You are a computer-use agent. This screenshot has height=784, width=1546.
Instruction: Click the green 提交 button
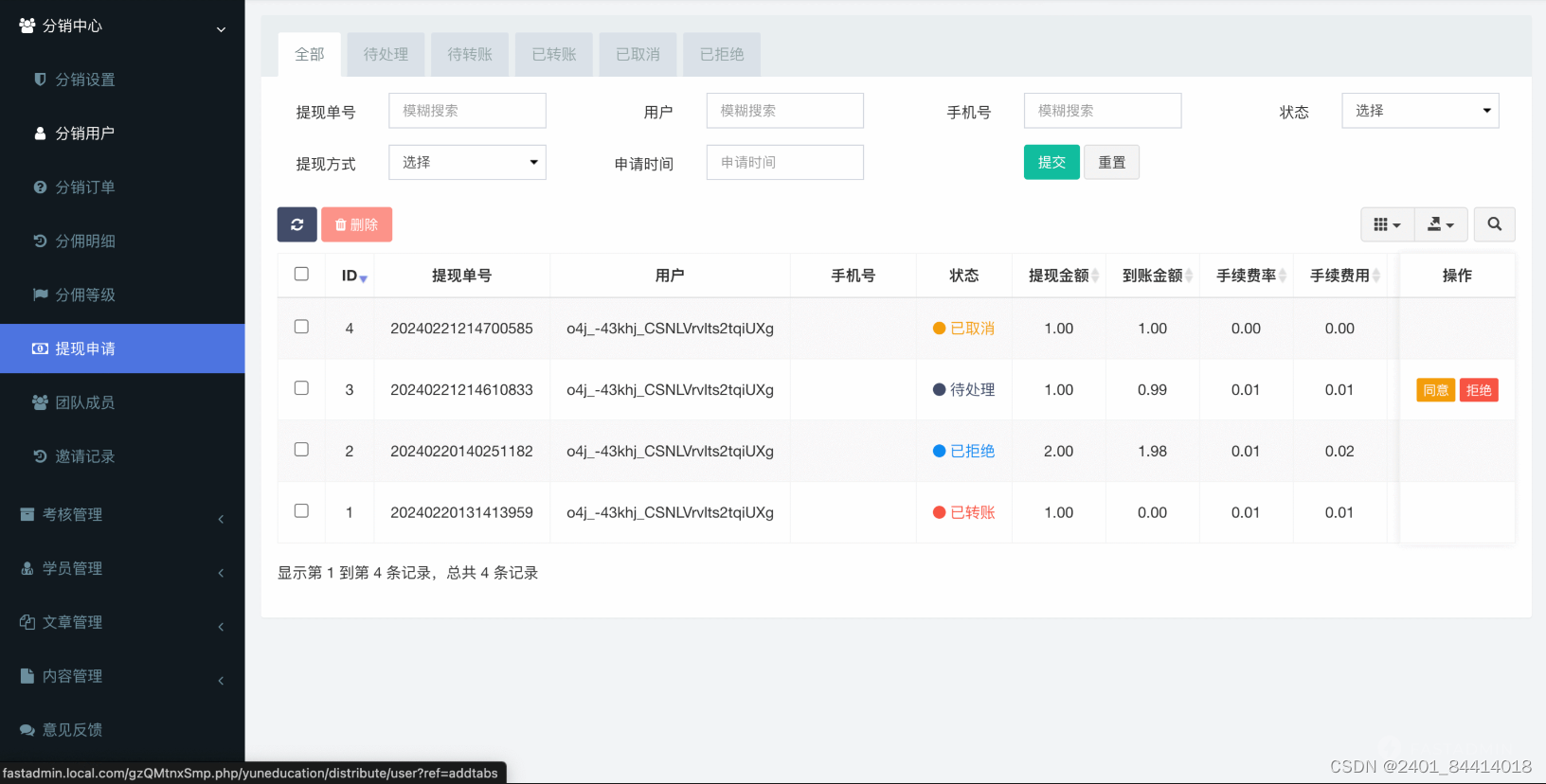(x=1052, y=162)
